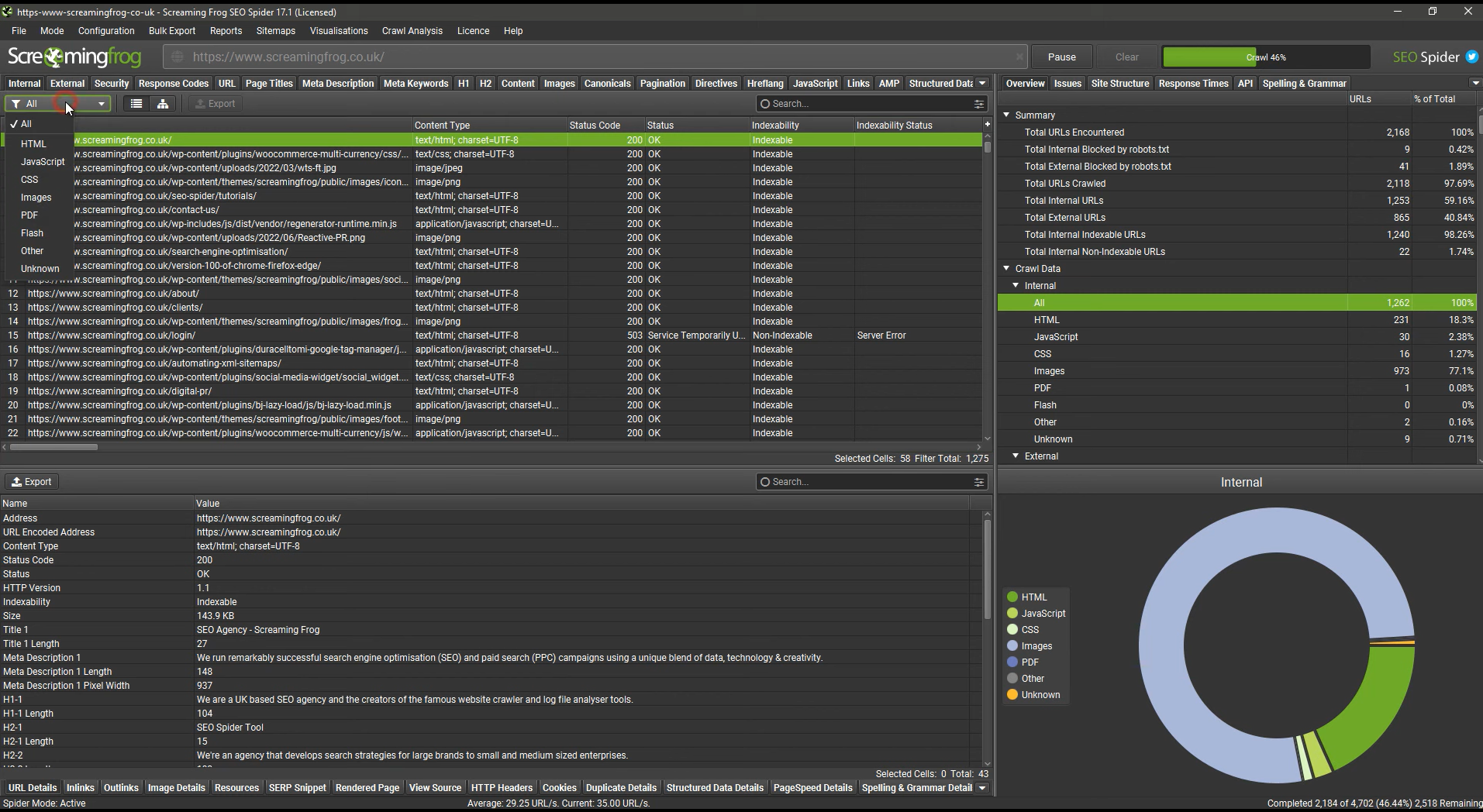Click the Unknown orange legend swatch
1483x812 pixels.
point(1012,695)
